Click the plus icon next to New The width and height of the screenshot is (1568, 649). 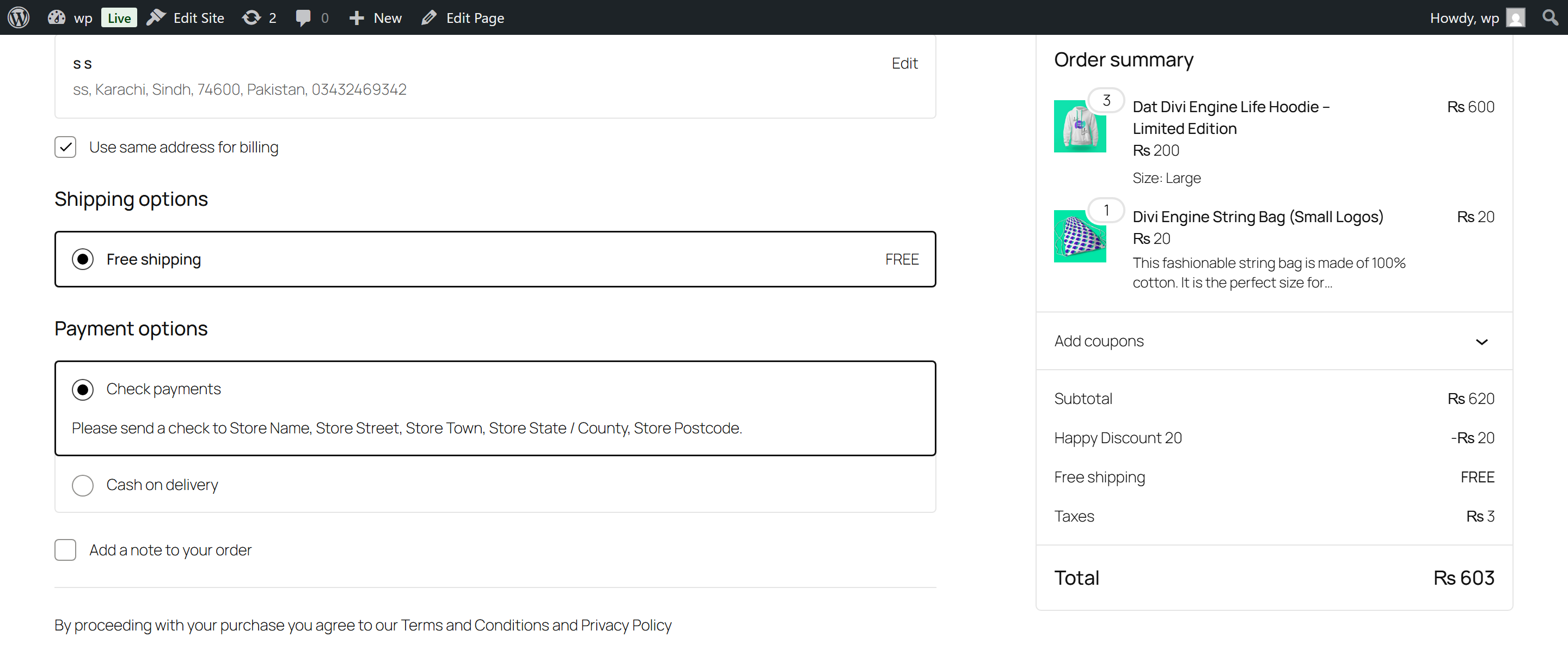click(x=356, y=17)
